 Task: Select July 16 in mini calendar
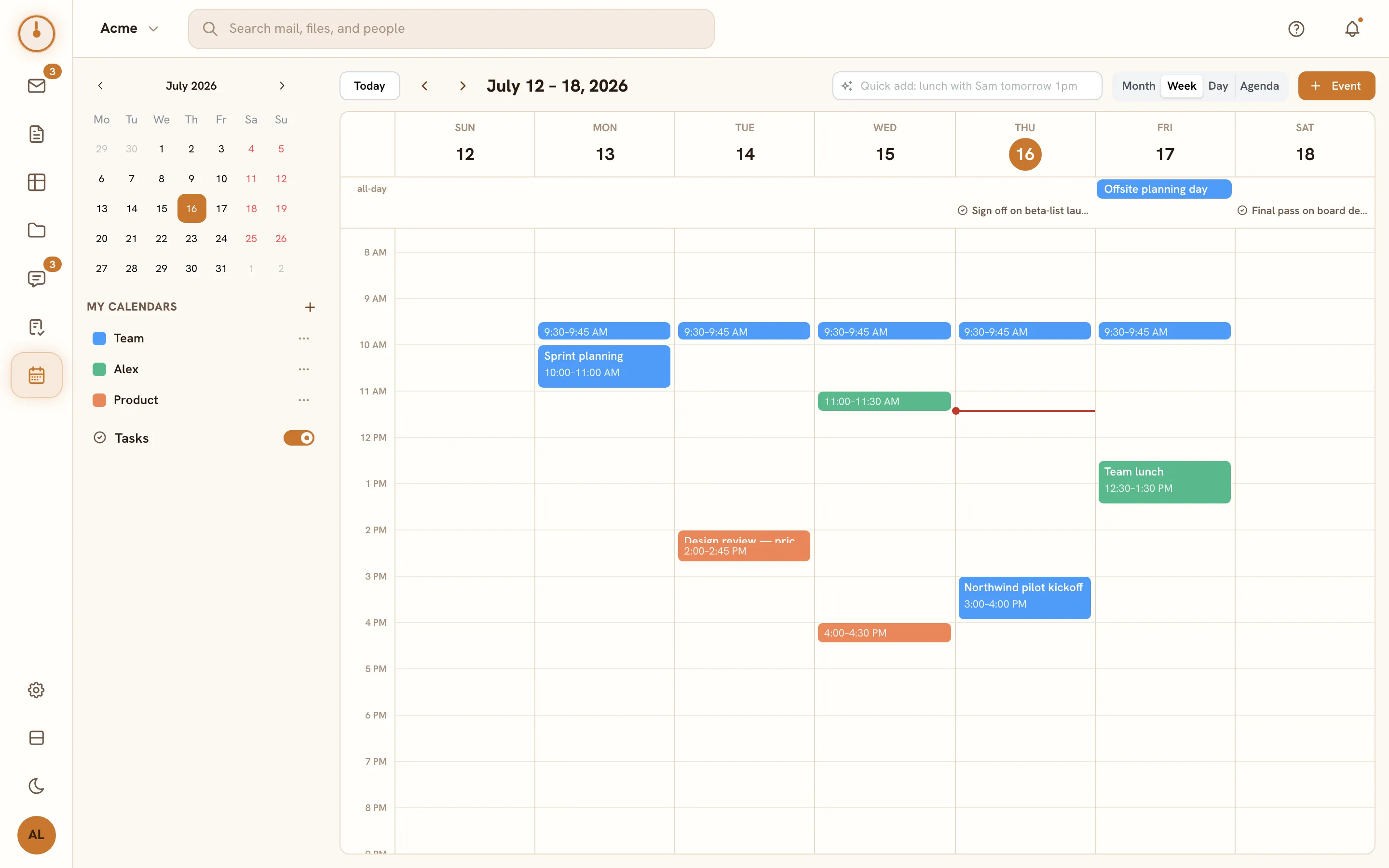191,208
